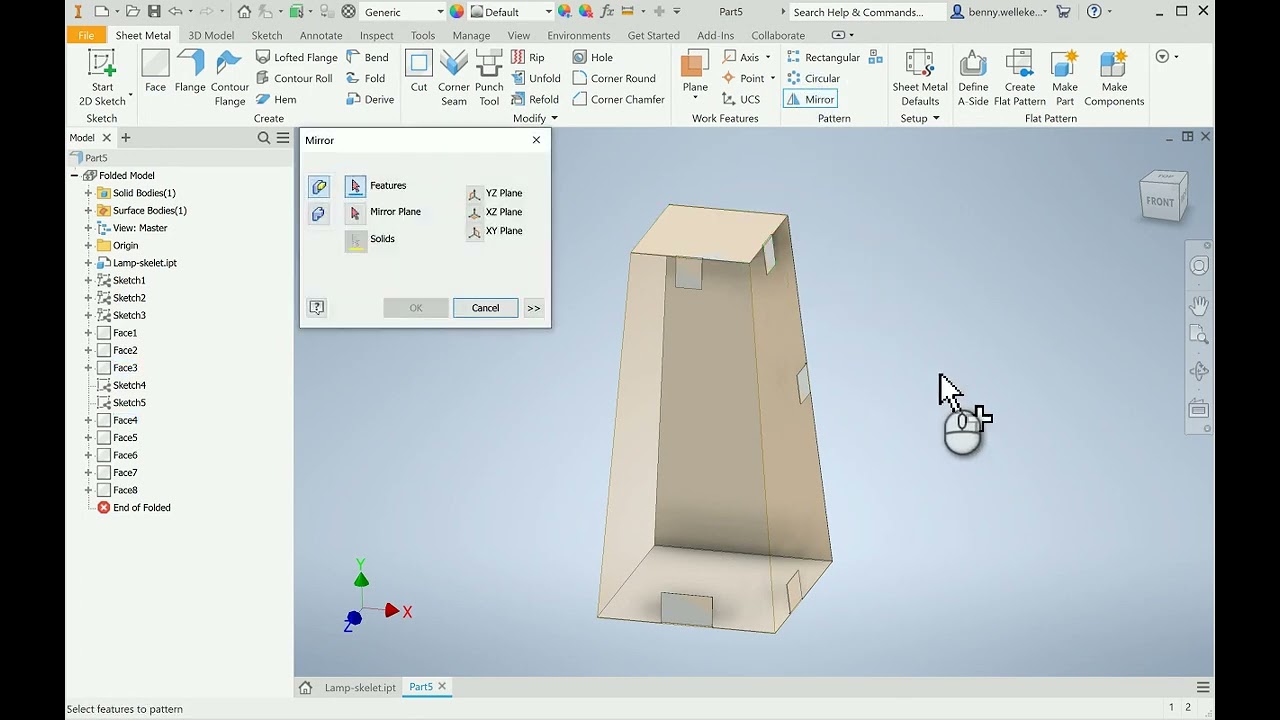Activate the Contour Flange tool
1280x720 pixels.
pyautogui.click(x=229, y=78)
